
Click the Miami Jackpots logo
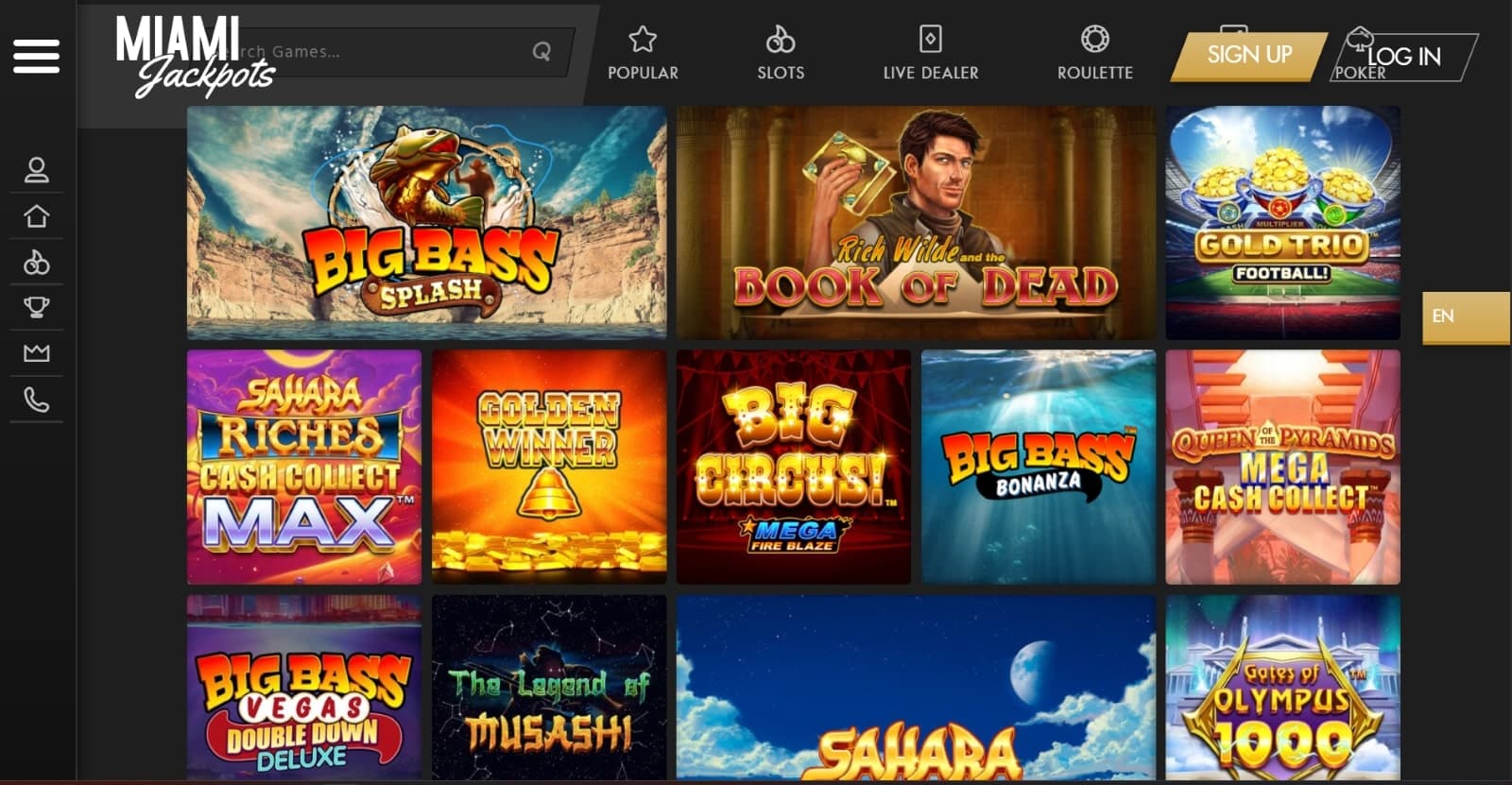coord(194,57)
